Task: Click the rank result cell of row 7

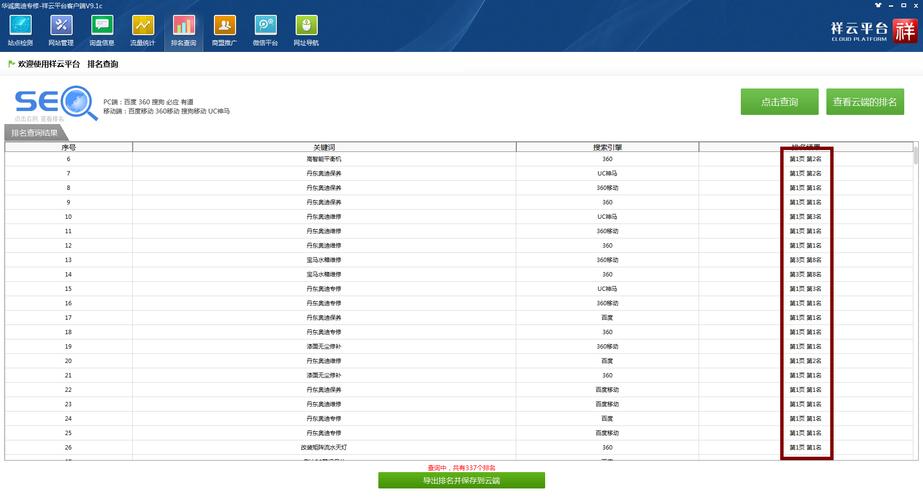Action: pyautogui.click(x=806, y=174)
